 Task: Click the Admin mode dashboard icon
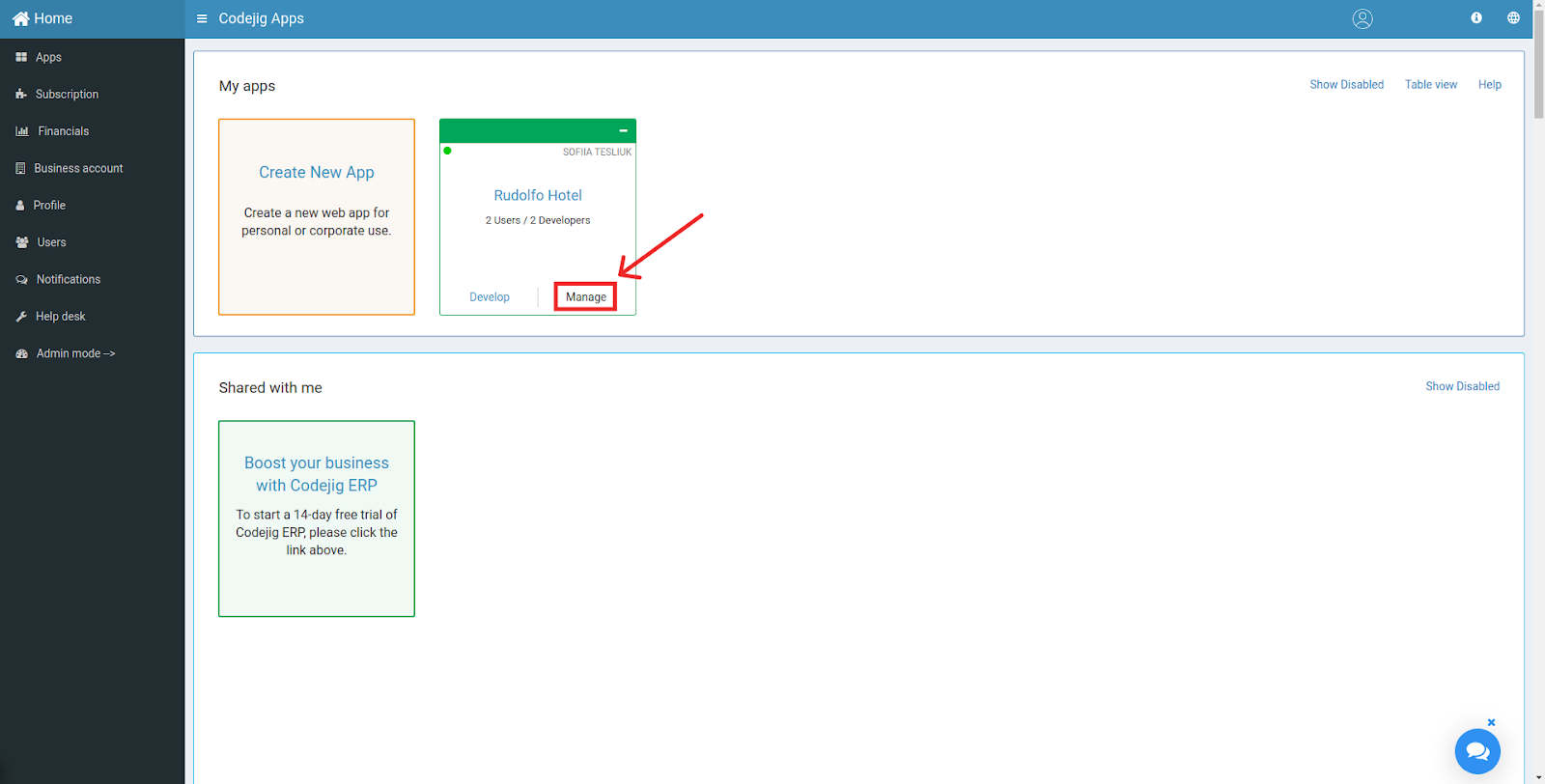pos(22,354)
